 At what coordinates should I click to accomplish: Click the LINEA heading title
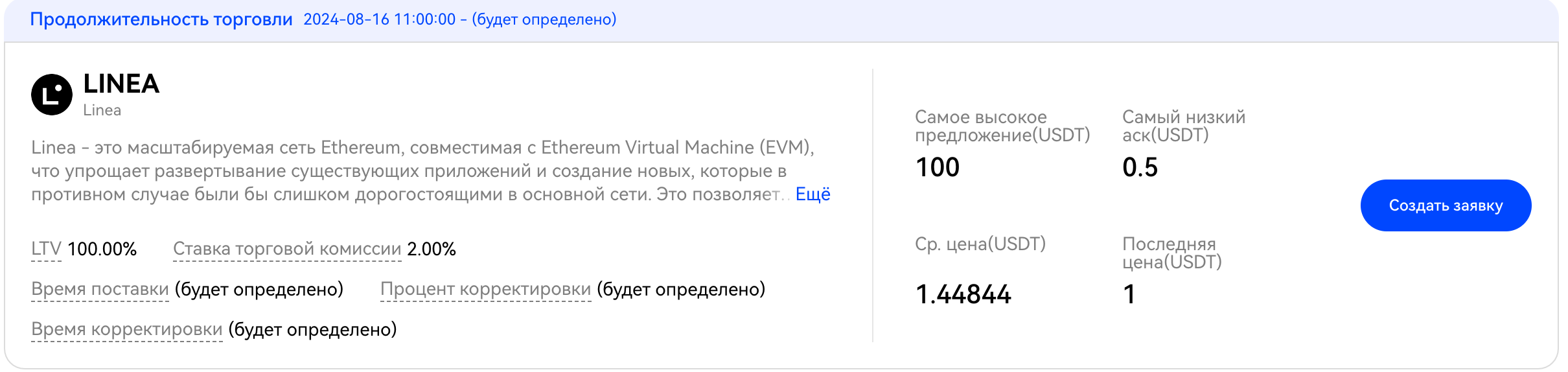click(x=121, y=84)
